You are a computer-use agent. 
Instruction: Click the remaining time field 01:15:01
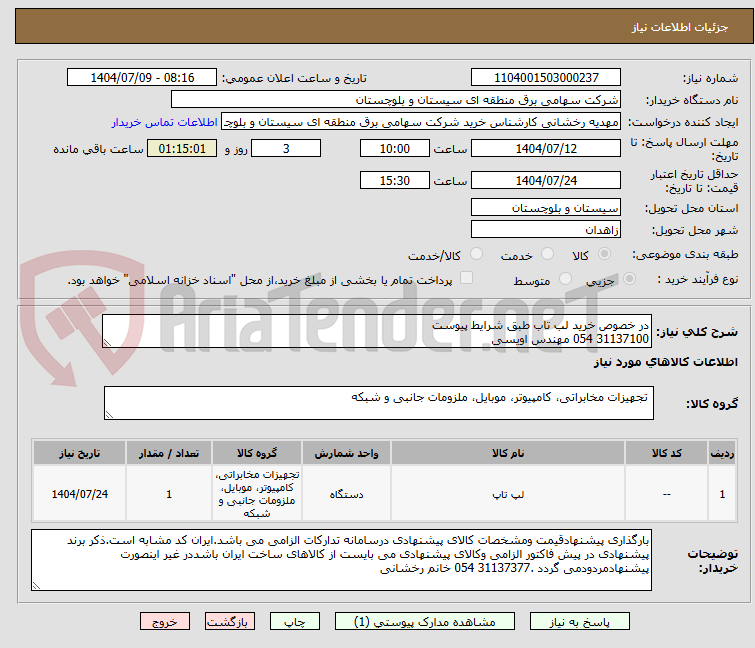(x=182, y=148)
